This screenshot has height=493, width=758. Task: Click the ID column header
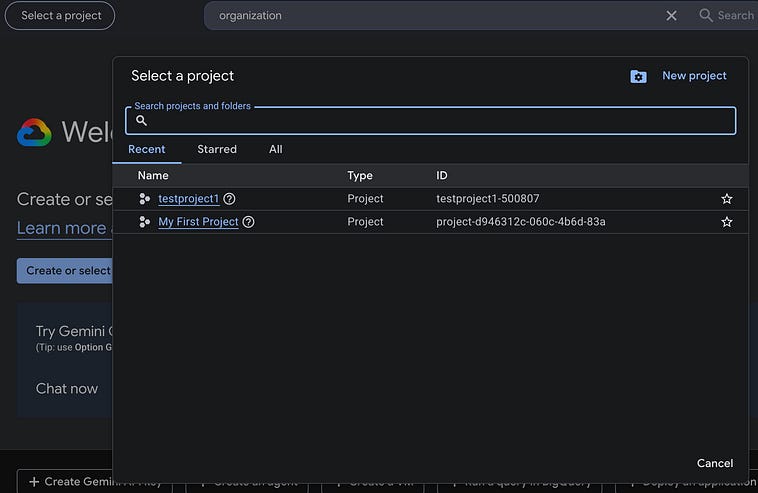point(442,175)
